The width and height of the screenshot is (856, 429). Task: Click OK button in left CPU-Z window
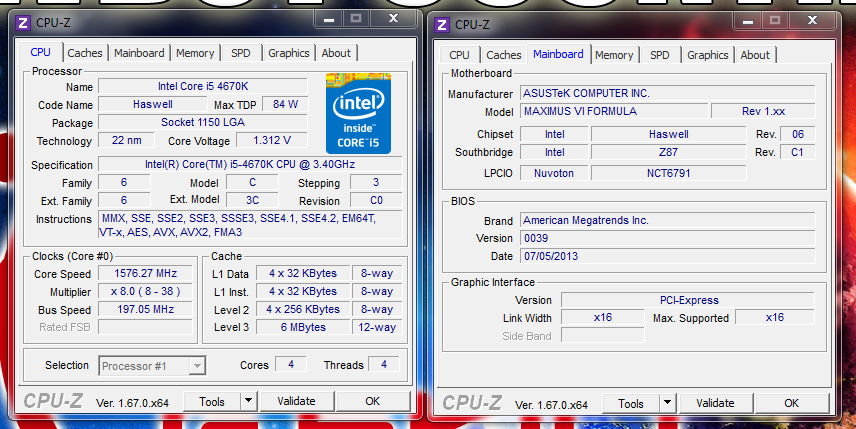point(373,401)
